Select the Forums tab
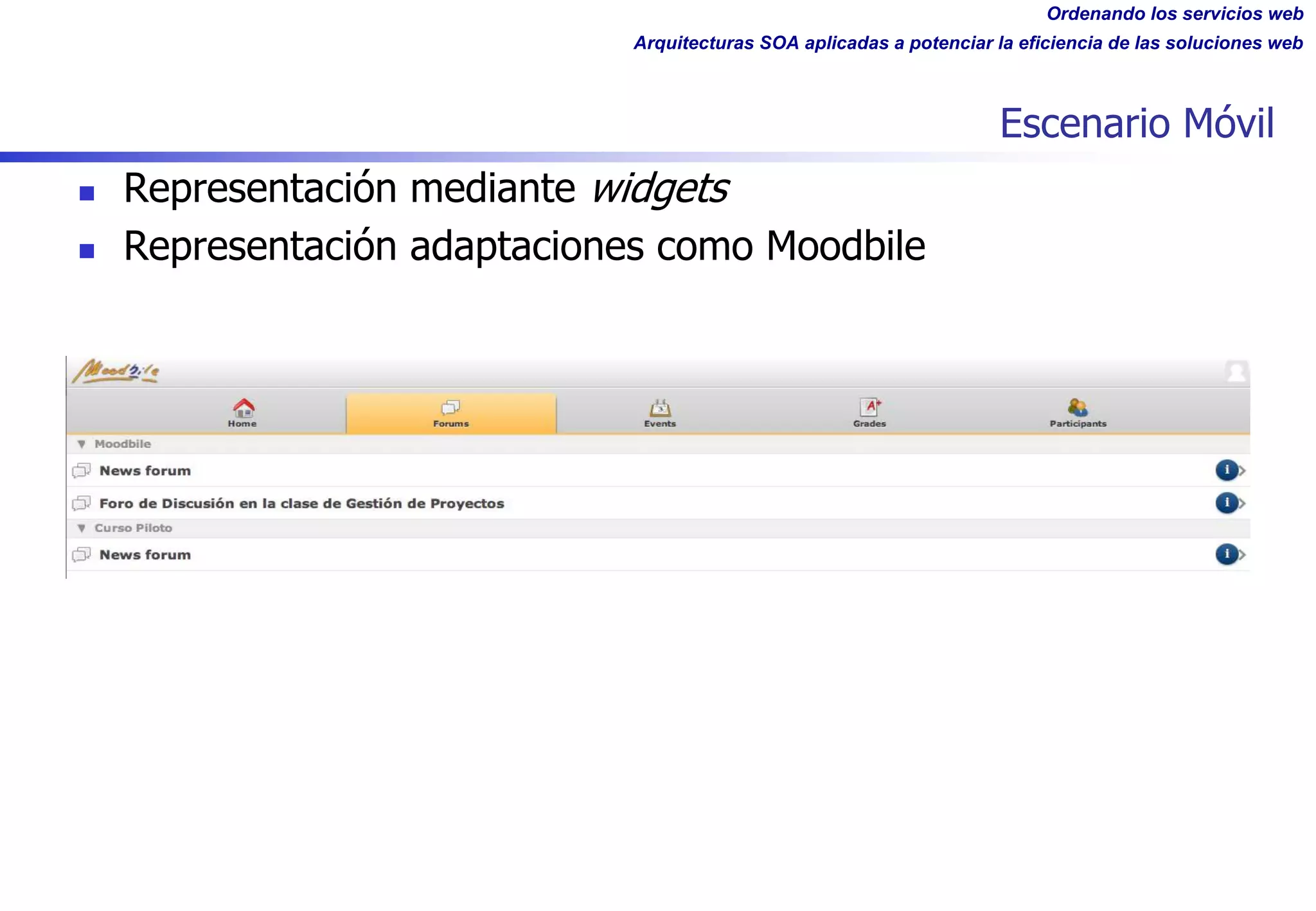This screenshot has height=911, width=1316. 451,413
